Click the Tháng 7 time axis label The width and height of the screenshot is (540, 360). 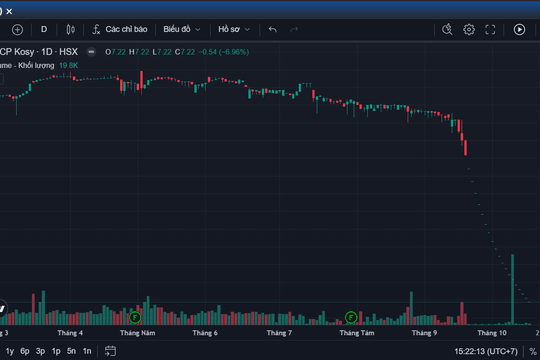[279, 333]
